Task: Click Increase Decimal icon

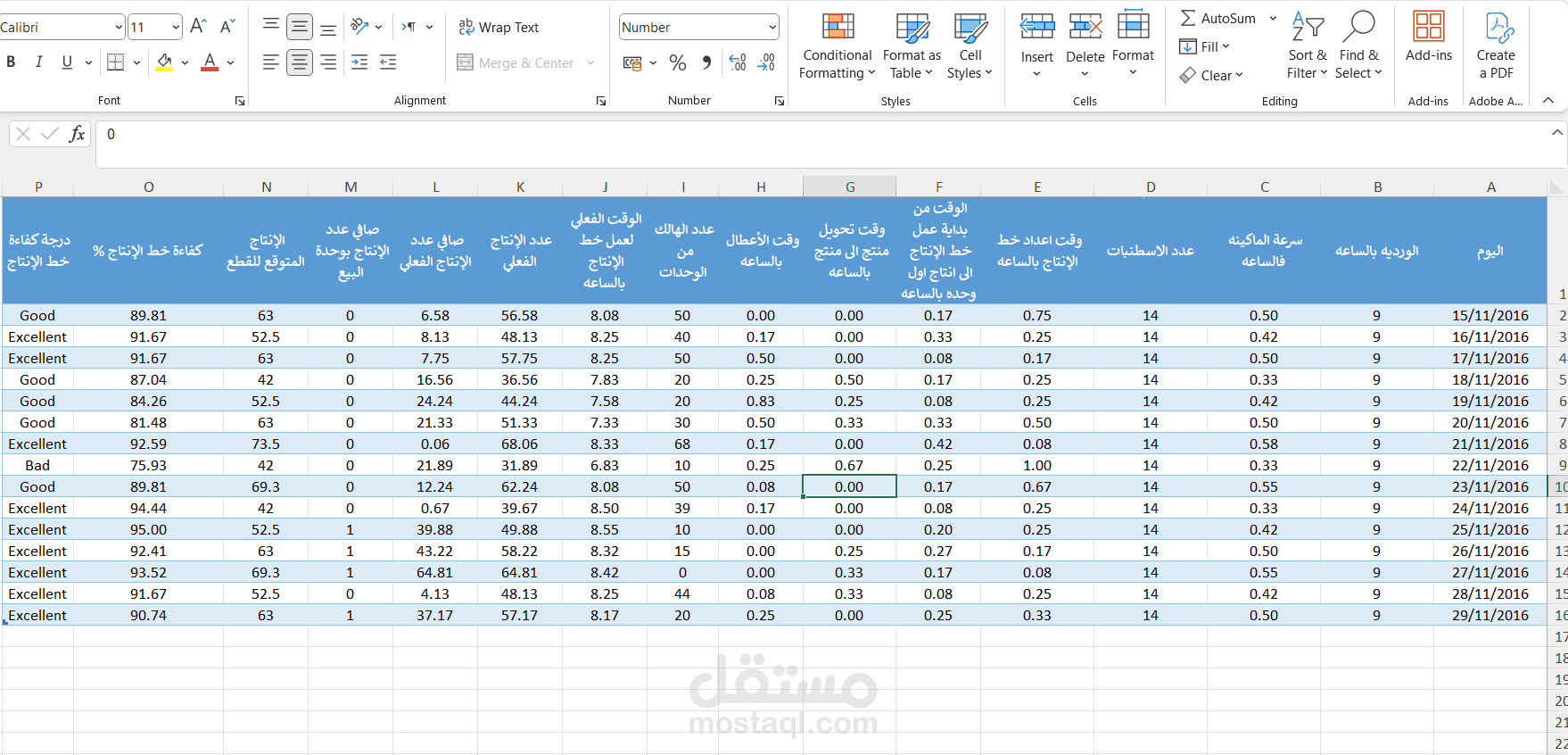Action: click(x=738, y=62)
